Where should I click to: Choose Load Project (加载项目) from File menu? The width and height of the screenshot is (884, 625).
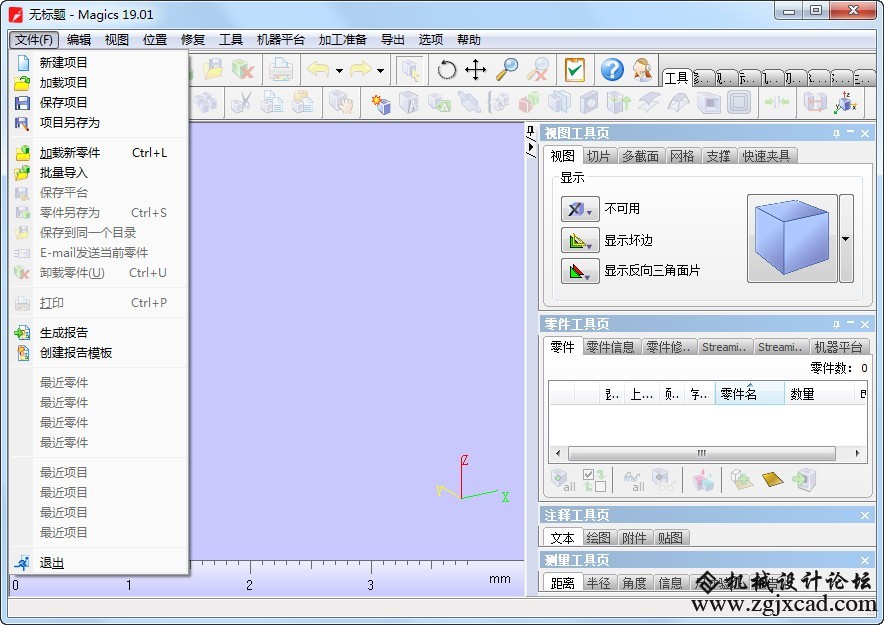click(99, 83)
